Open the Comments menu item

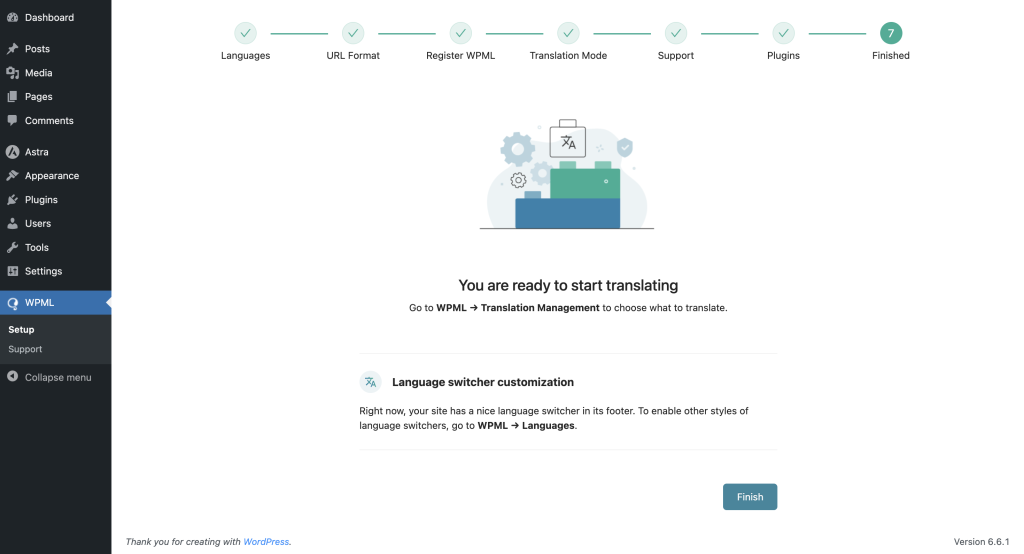pos(56,120)
